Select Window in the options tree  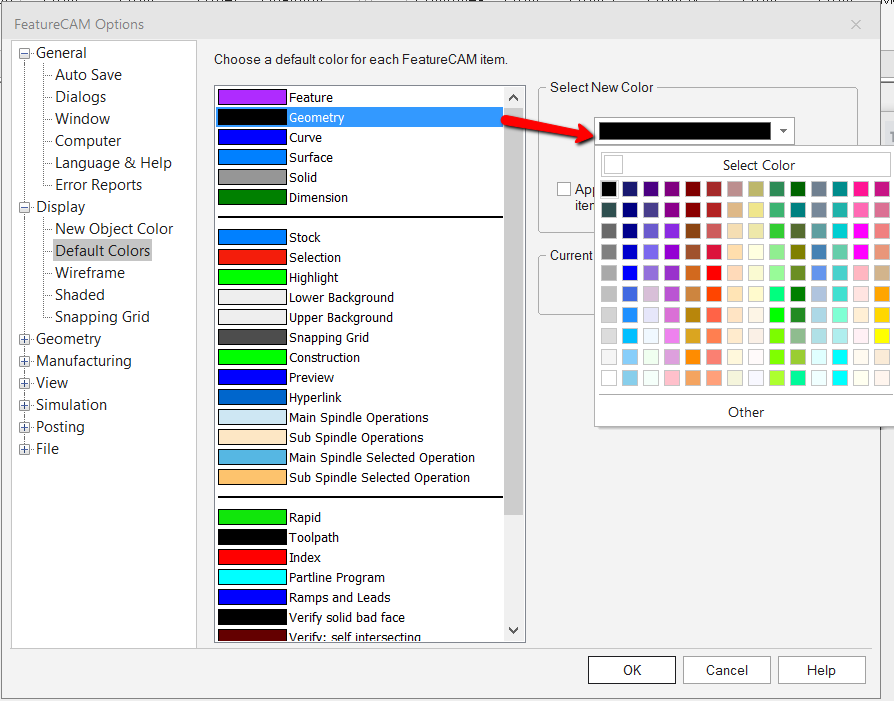point(83,119)
